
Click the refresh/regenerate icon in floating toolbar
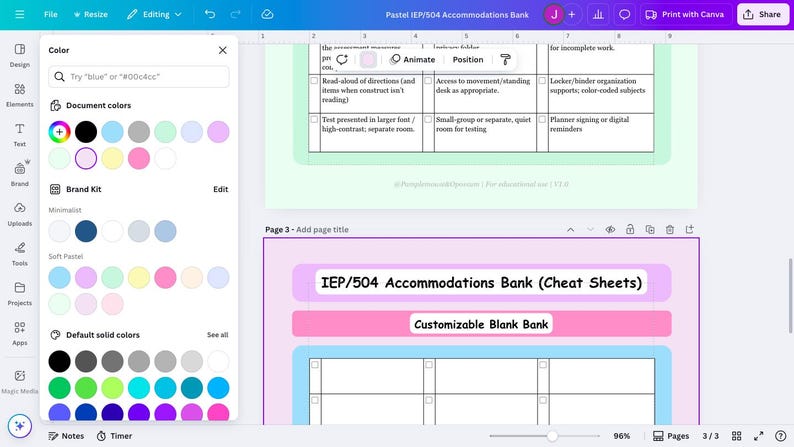click(342, 59)
